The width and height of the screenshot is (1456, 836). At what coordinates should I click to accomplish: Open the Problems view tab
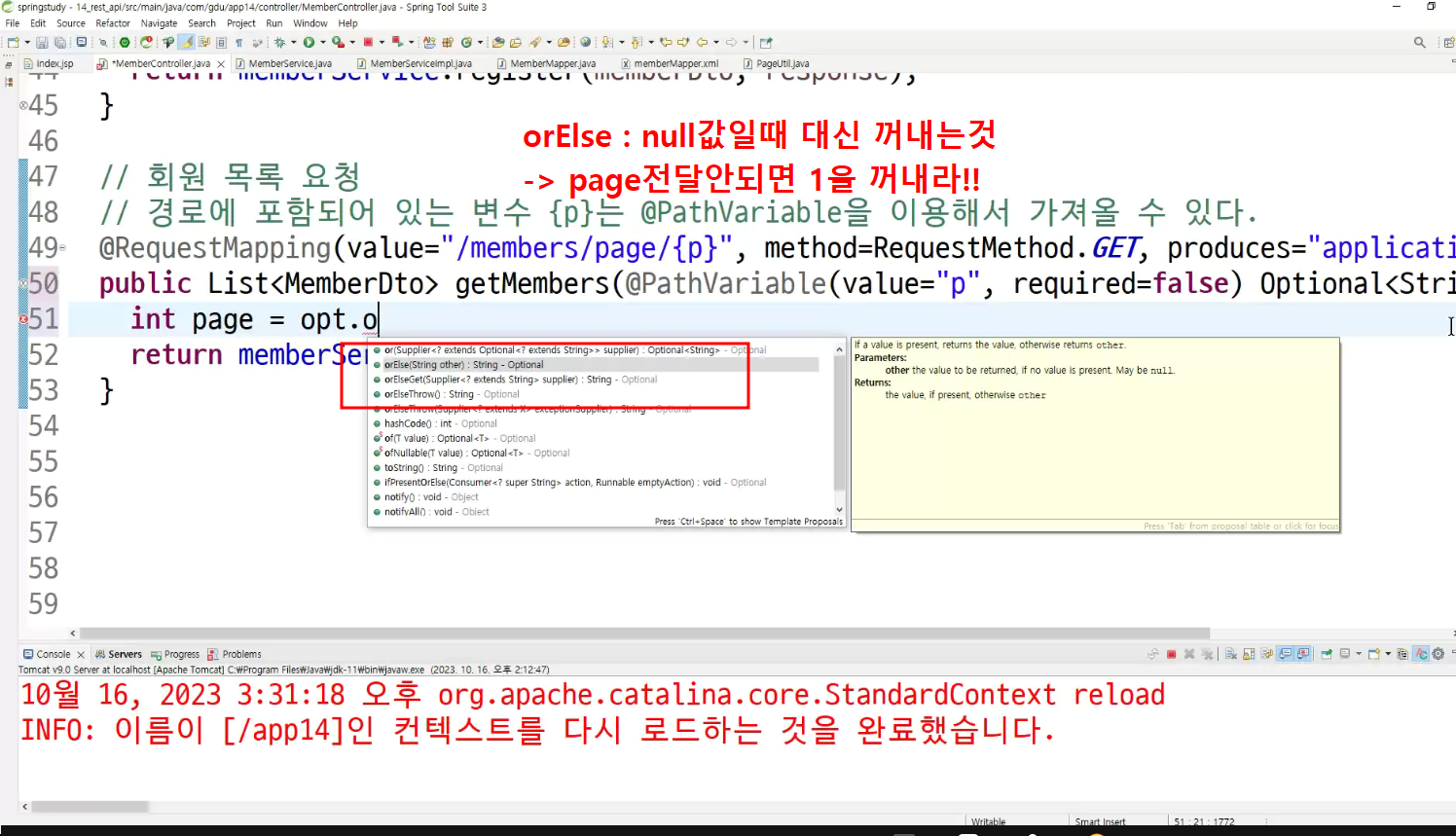235,654
